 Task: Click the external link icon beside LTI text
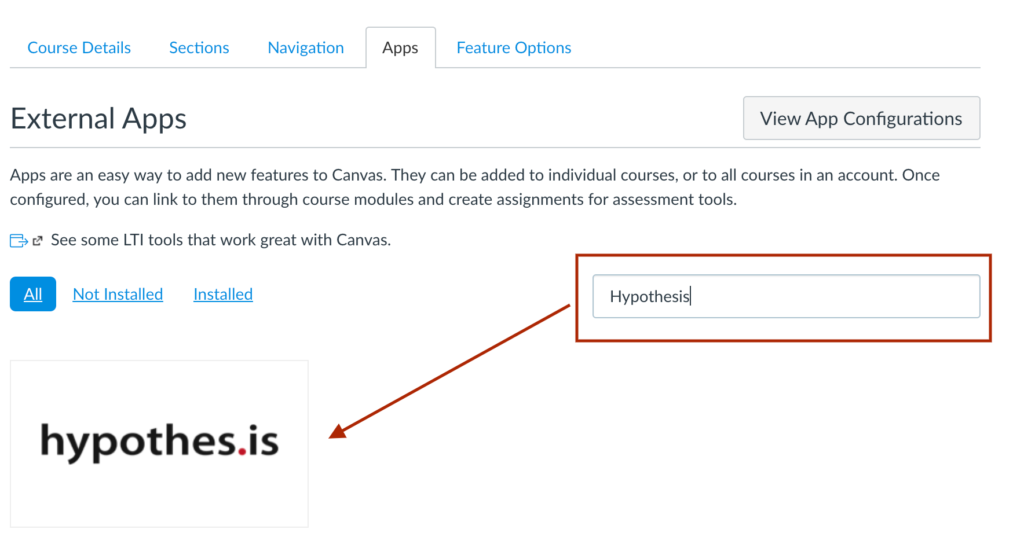point(38,241)
